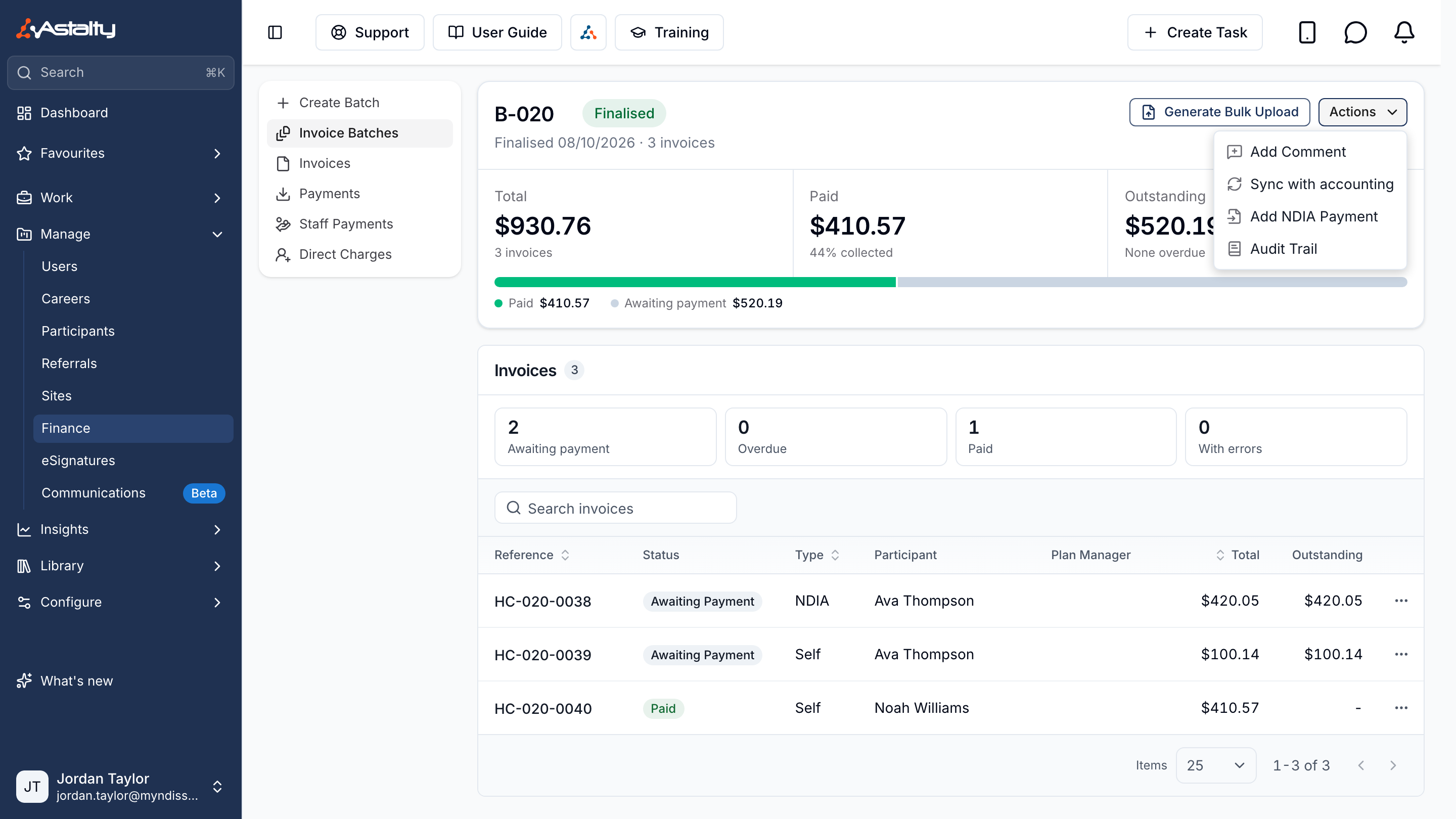Open the notifications bell
Image resolution: width=1456 pixels, height=819 pixels.
pos(1404,32)
